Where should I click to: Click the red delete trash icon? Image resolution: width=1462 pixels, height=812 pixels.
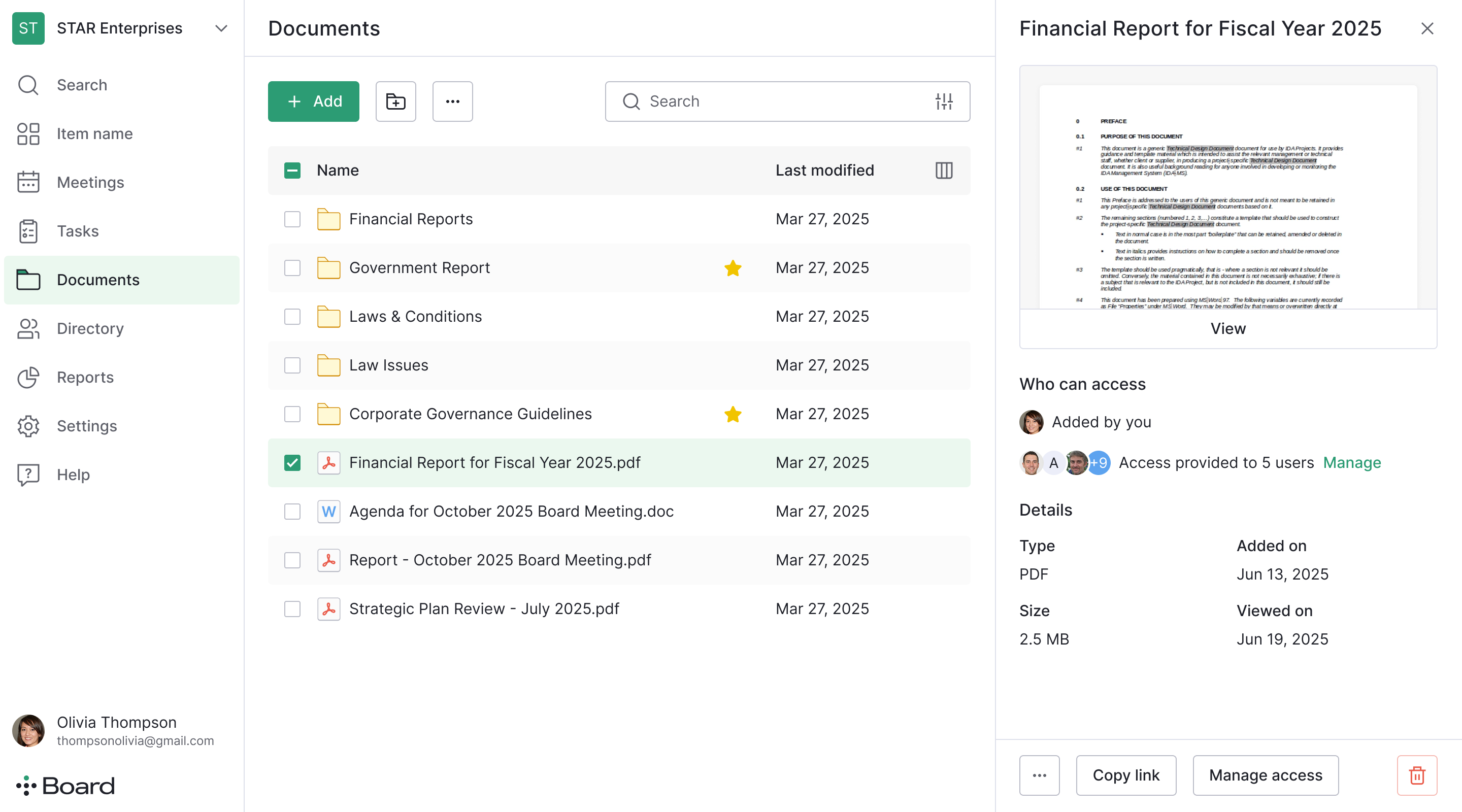click(x=1417, y=775)
